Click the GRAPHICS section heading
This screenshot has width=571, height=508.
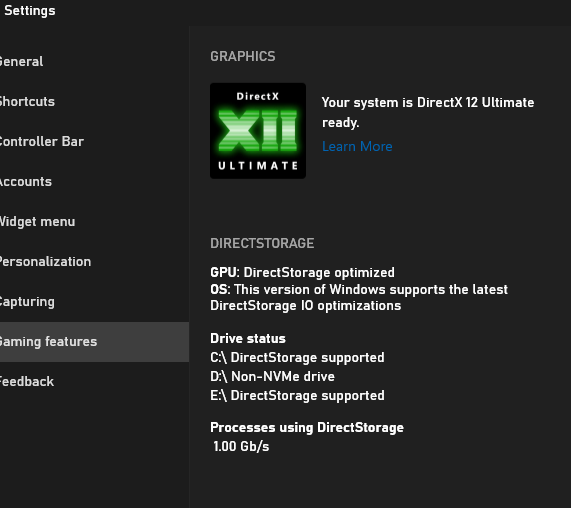(x=243, y=56)
